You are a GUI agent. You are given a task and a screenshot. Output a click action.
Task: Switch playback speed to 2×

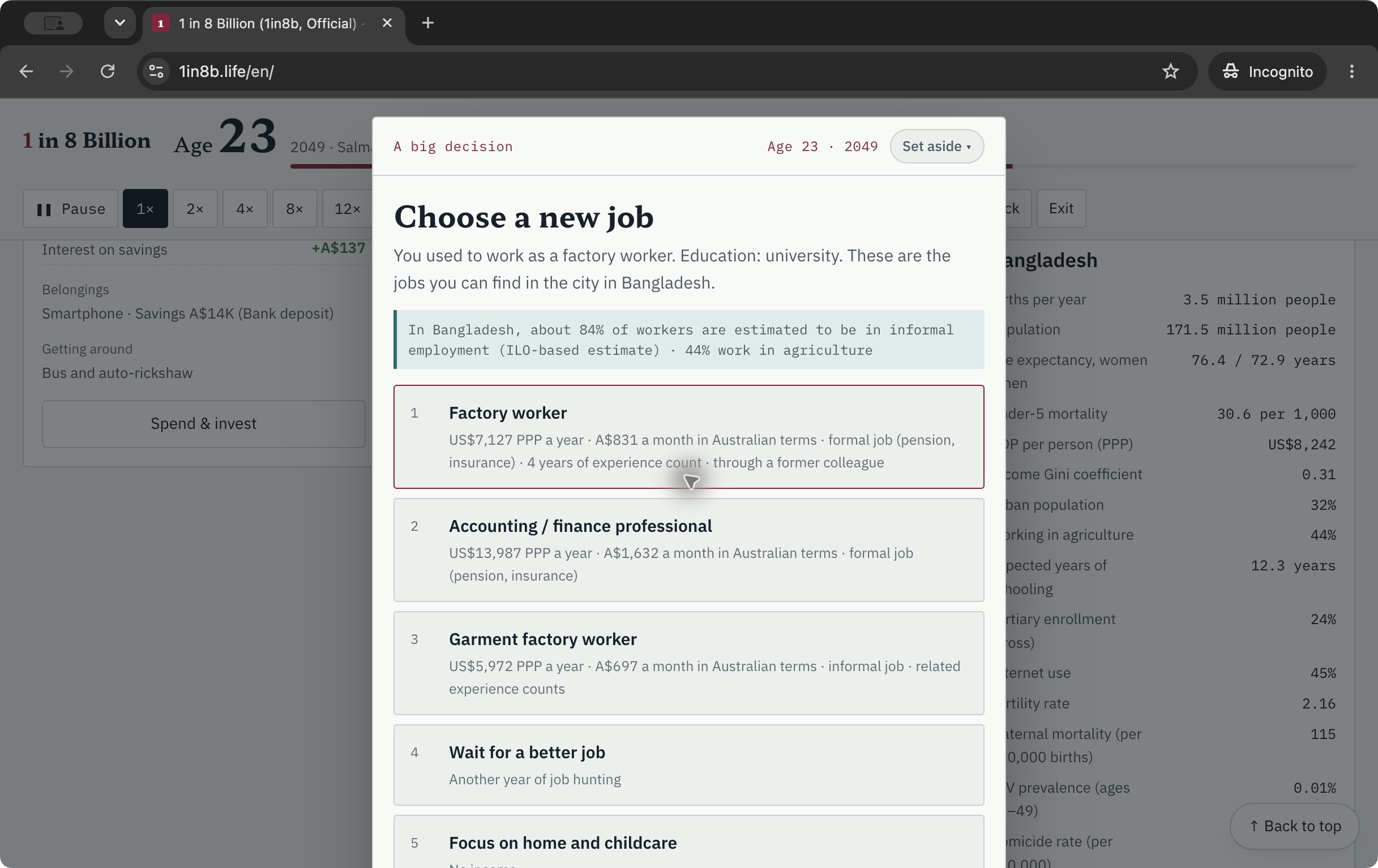tap(195, 209)
